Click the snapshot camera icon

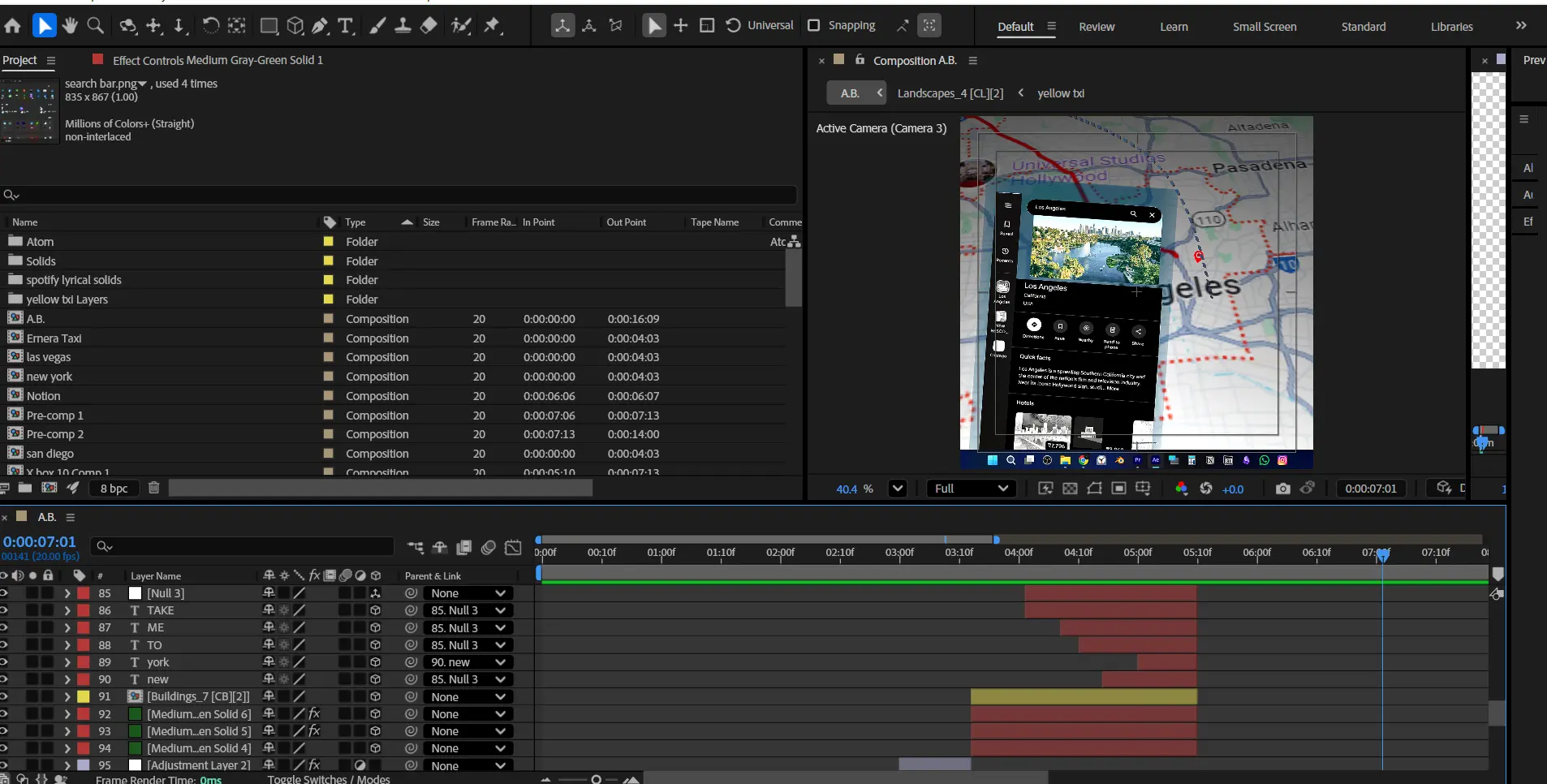(x=1282, y=489)
